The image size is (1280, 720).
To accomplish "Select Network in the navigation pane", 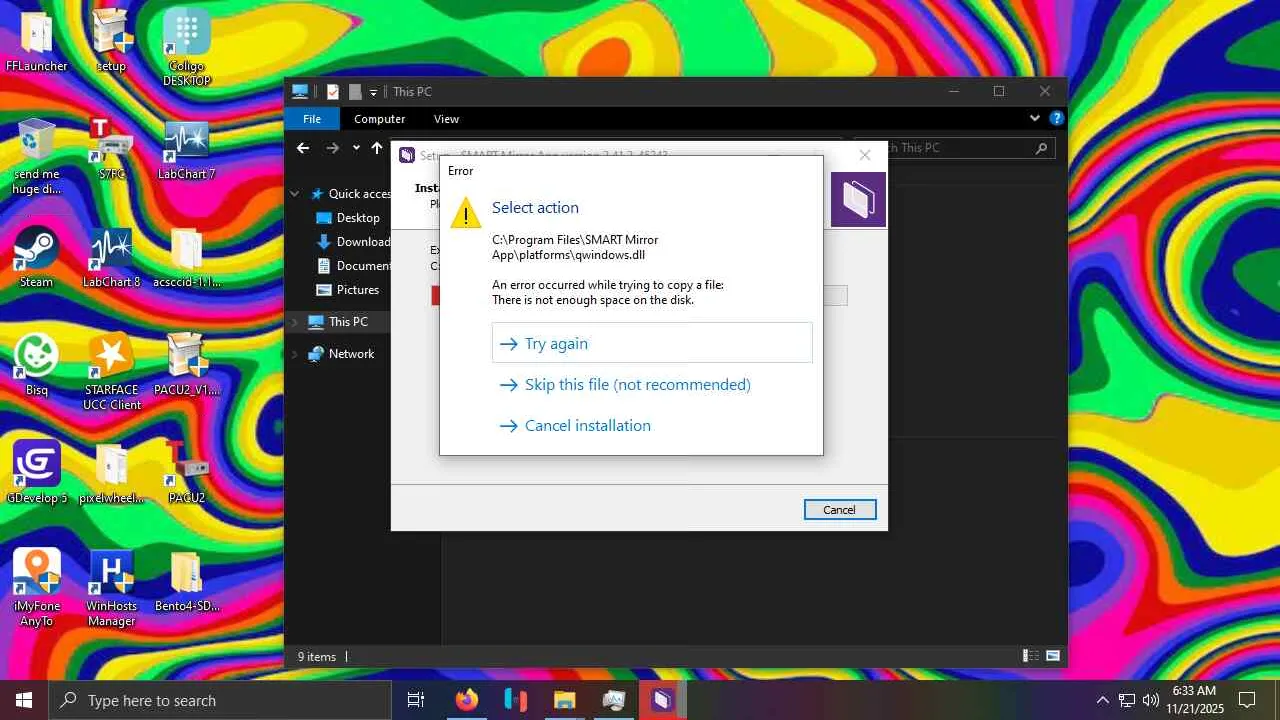I will click(x=341, y=354).
